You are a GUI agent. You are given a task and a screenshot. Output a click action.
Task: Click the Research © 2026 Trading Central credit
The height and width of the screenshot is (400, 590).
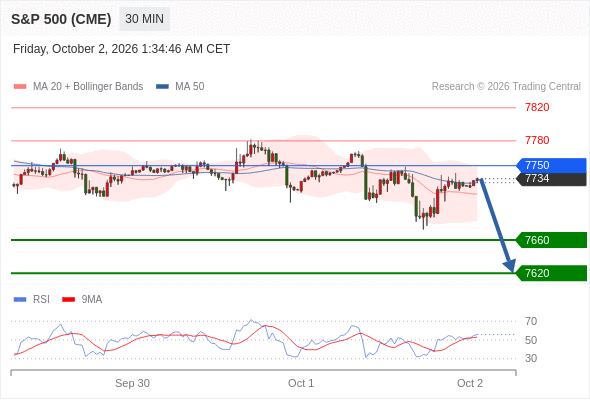[506, 87]
